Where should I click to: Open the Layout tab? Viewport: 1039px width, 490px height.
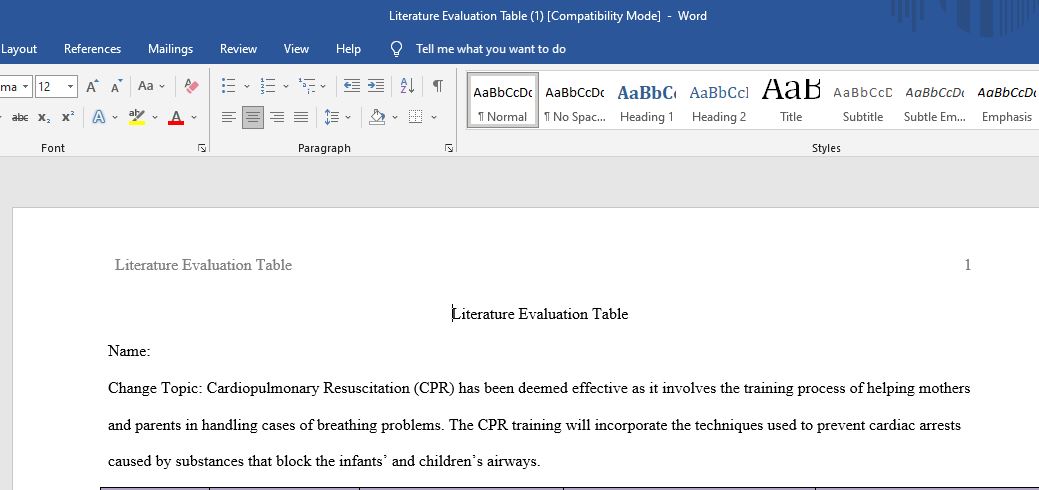point(19,49)
